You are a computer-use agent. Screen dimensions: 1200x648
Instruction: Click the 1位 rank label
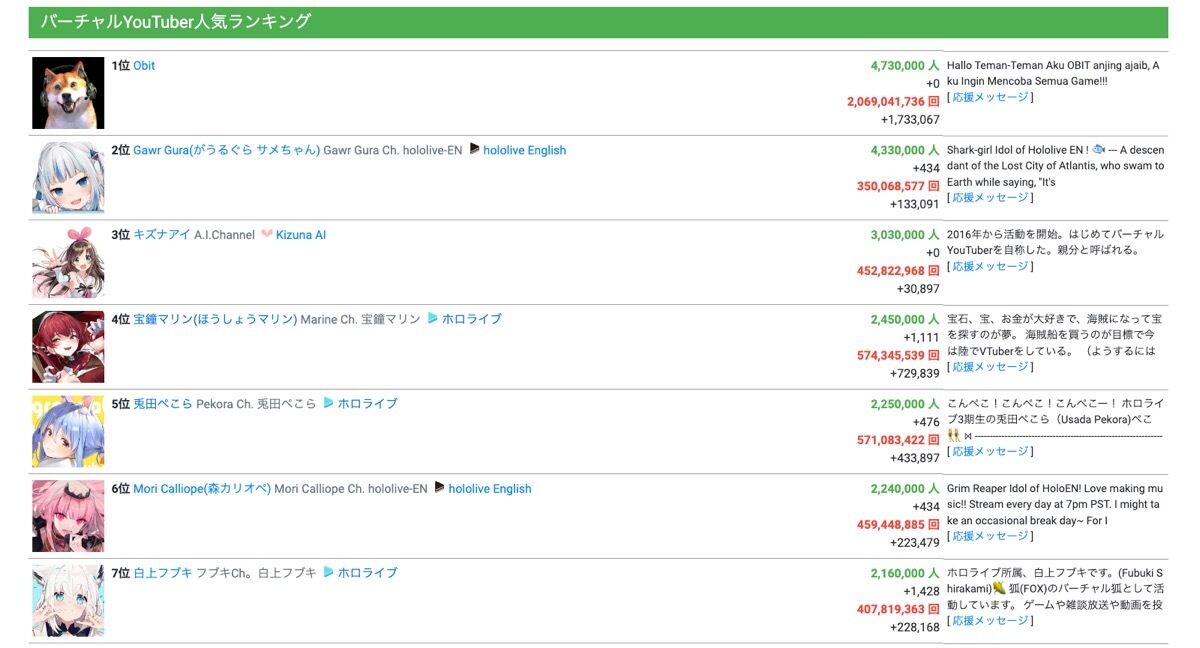coord(120,66)
